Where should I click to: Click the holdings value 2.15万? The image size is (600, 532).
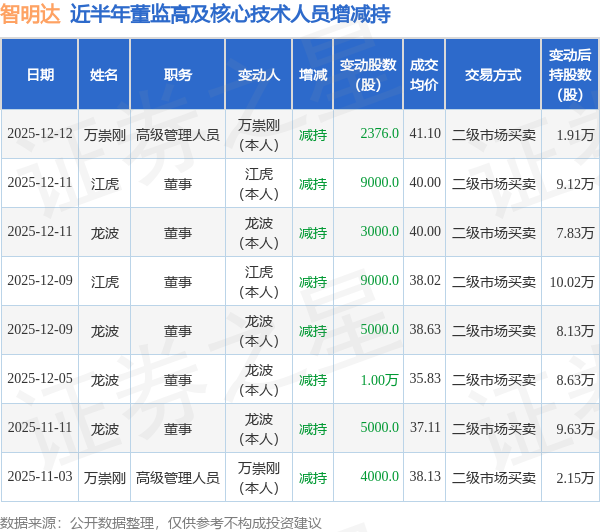click(575, 478)
